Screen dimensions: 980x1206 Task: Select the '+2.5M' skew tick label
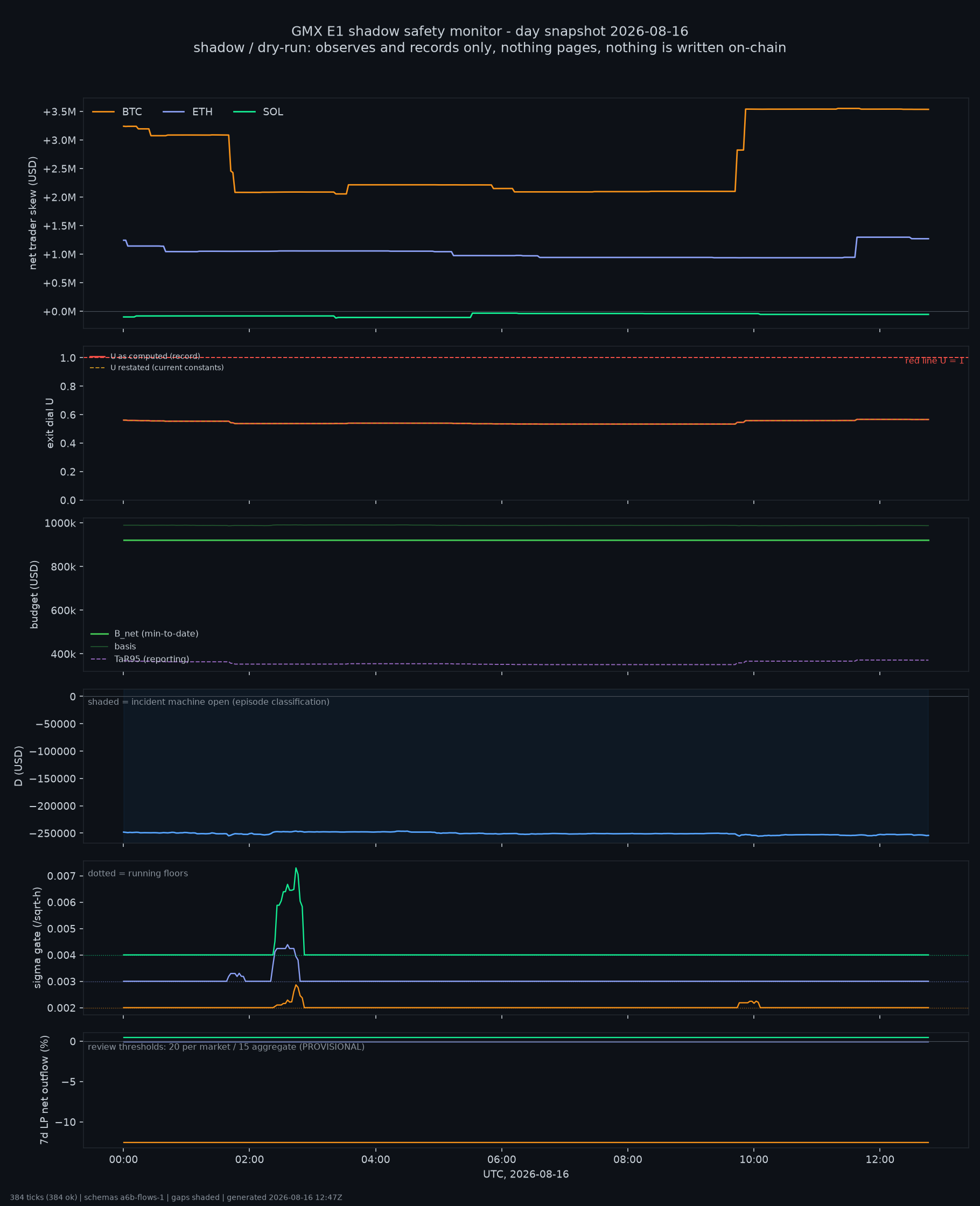point(59,169)
